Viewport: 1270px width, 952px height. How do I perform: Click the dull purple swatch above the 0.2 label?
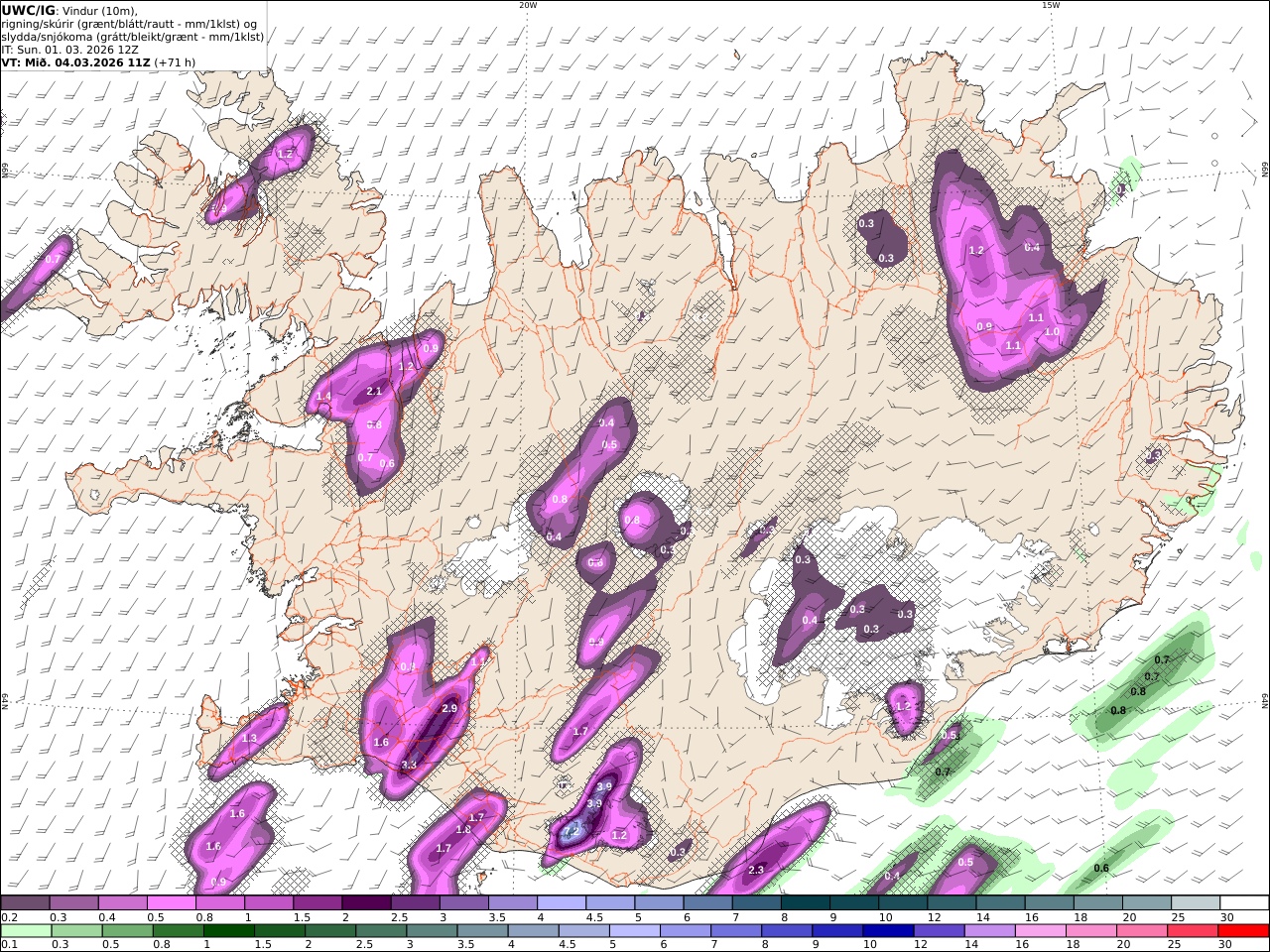click(x=25, y=902)
